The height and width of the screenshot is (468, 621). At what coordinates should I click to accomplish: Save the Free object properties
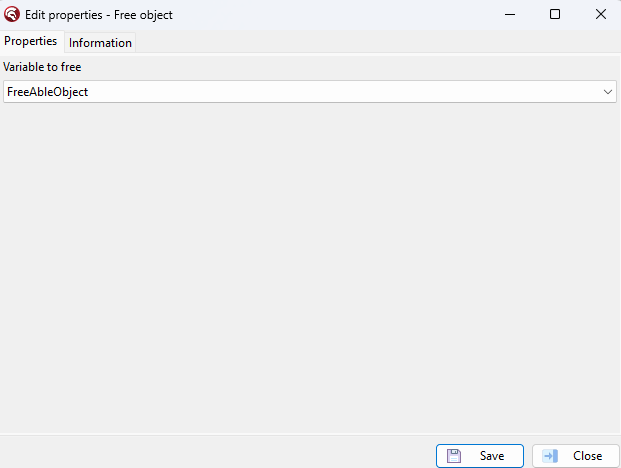[x=480, y=456]
